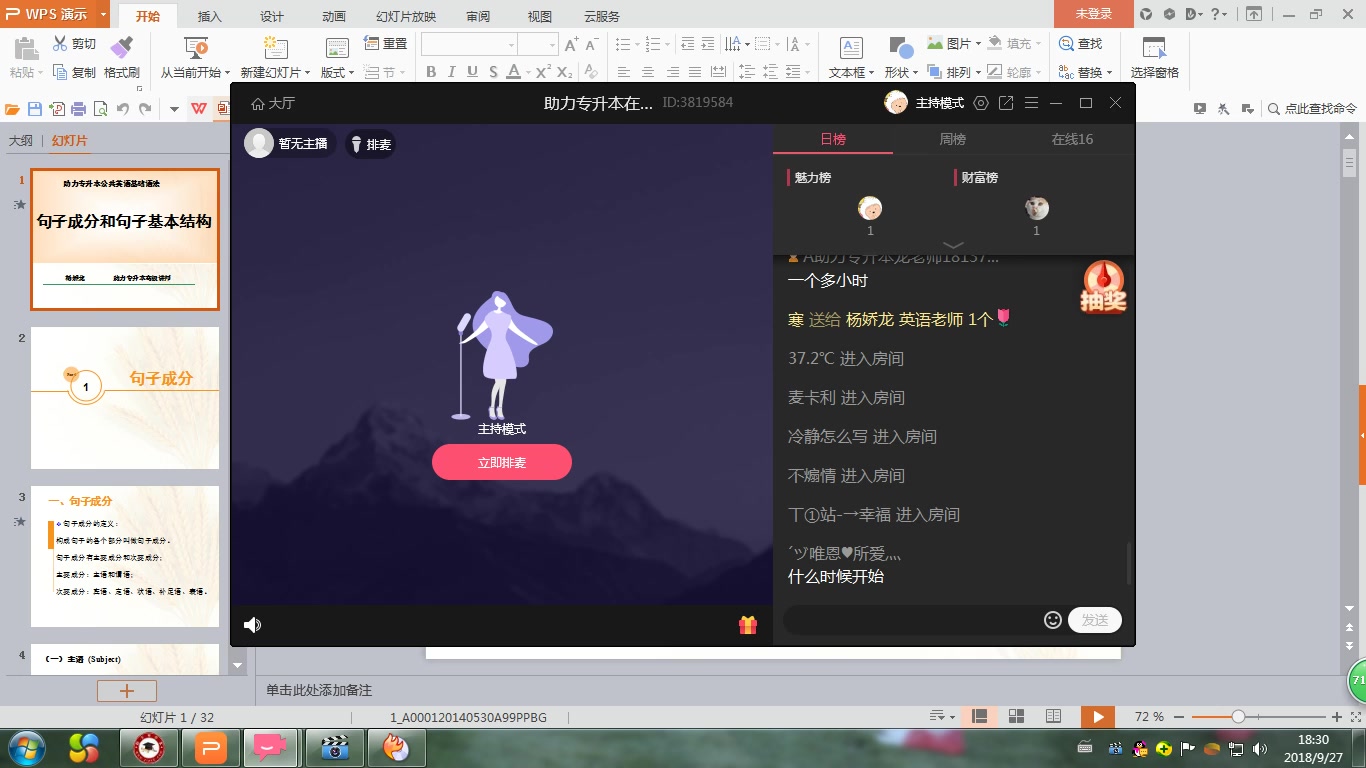This screenshot has width=1366, height=768.
Task: Toggle bold formatting in WPS ribbon
Action: [431, 72]
